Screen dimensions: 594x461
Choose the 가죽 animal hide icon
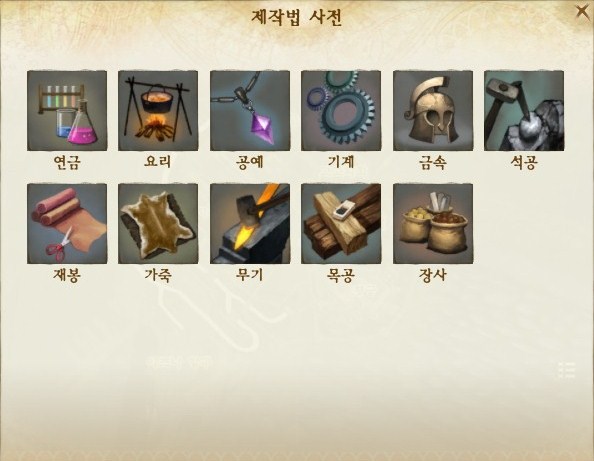pyautogui.click(x=158, y=224)
